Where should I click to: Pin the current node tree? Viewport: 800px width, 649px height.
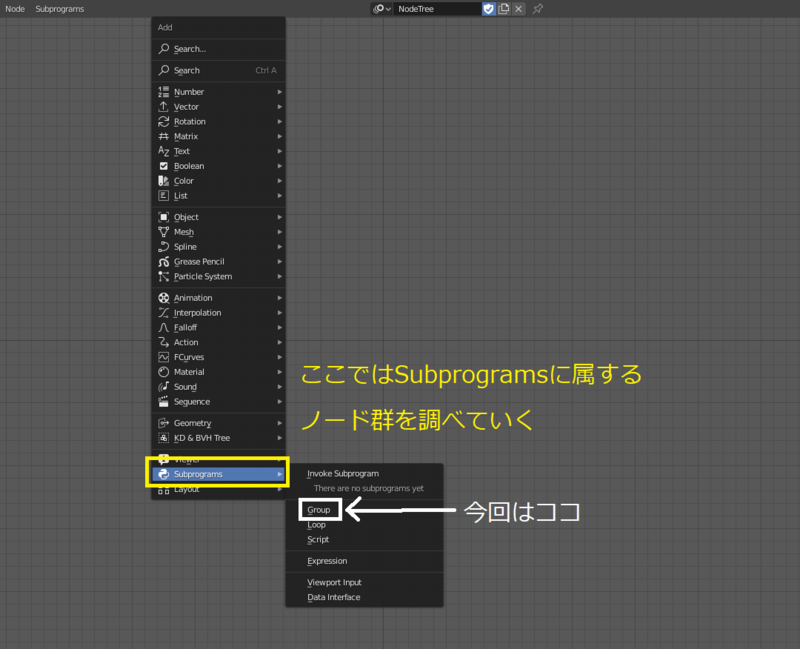pos(537,8)
